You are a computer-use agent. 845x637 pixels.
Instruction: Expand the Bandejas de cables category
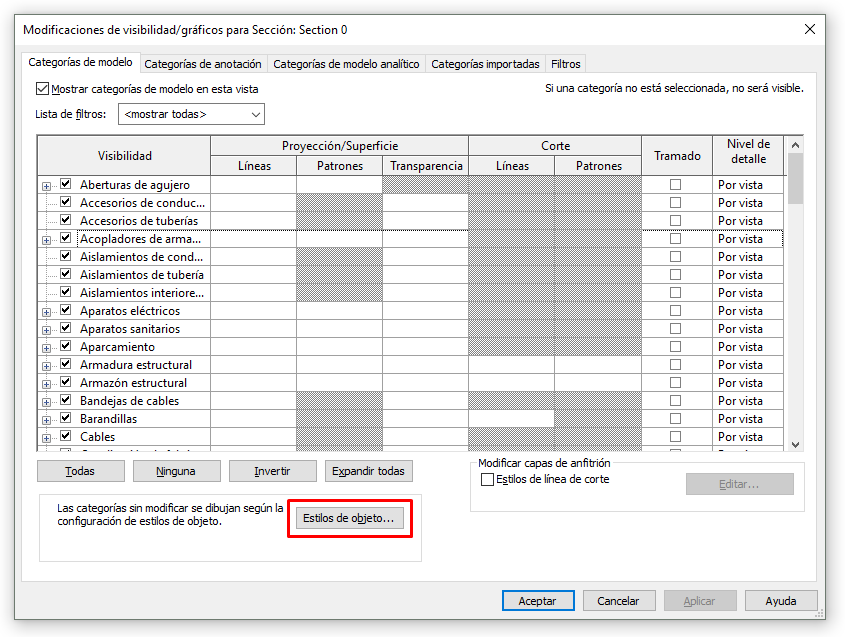click(x=46, y=403)
